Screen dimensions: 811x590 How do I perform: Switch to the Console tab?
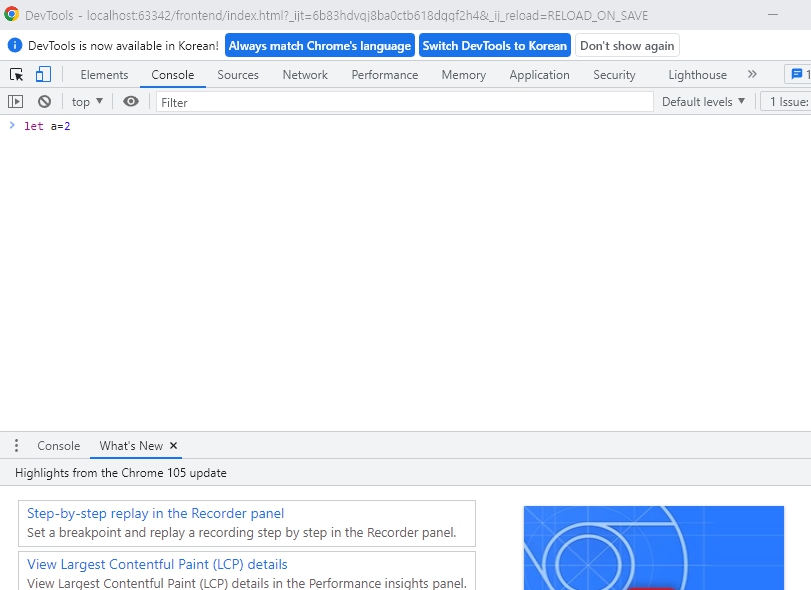pyautogui.click(x=173, y=75)
